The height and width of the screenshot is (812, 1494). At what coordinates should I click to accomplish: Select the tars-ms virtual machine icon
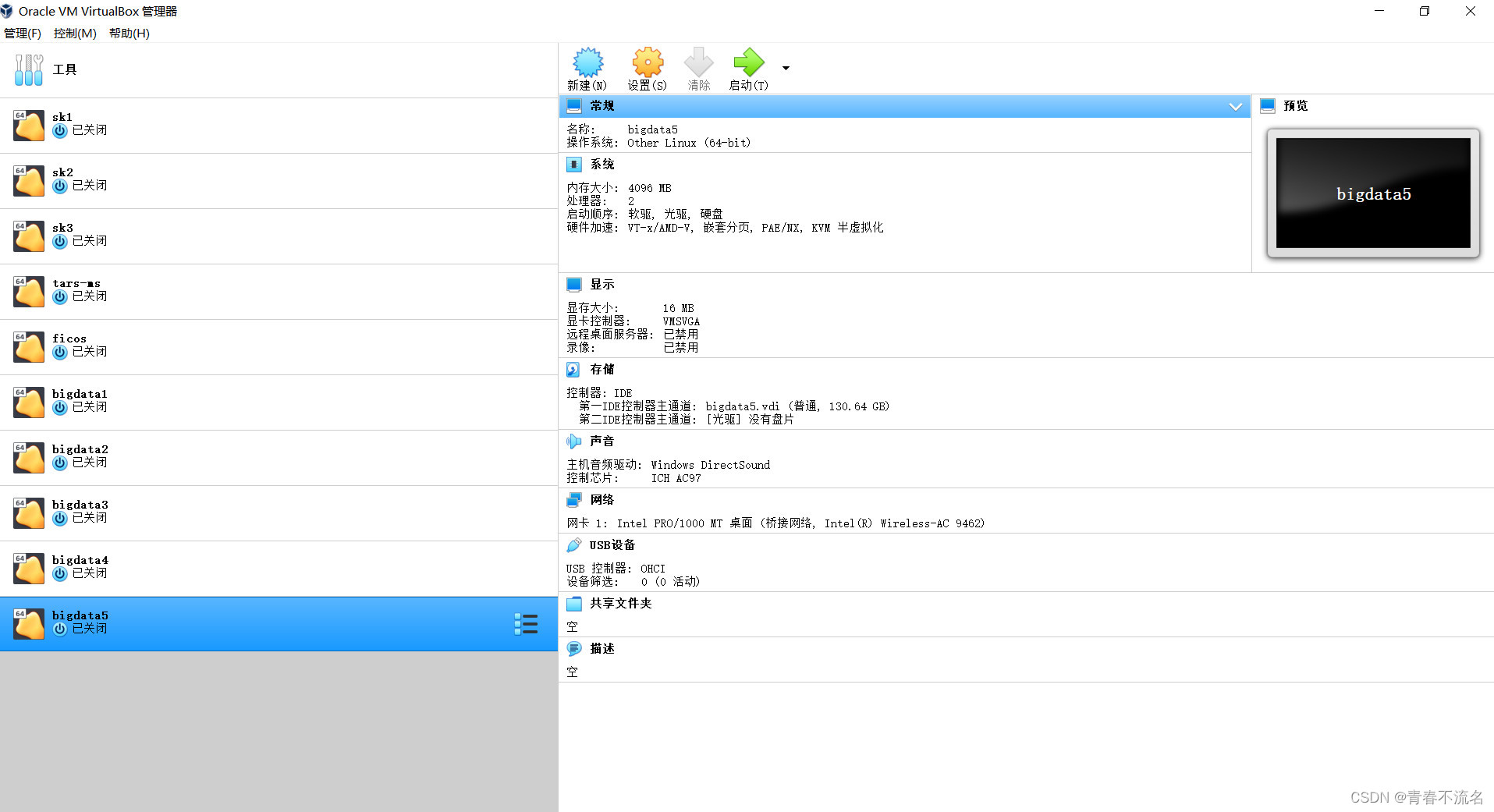click(29, 292)
